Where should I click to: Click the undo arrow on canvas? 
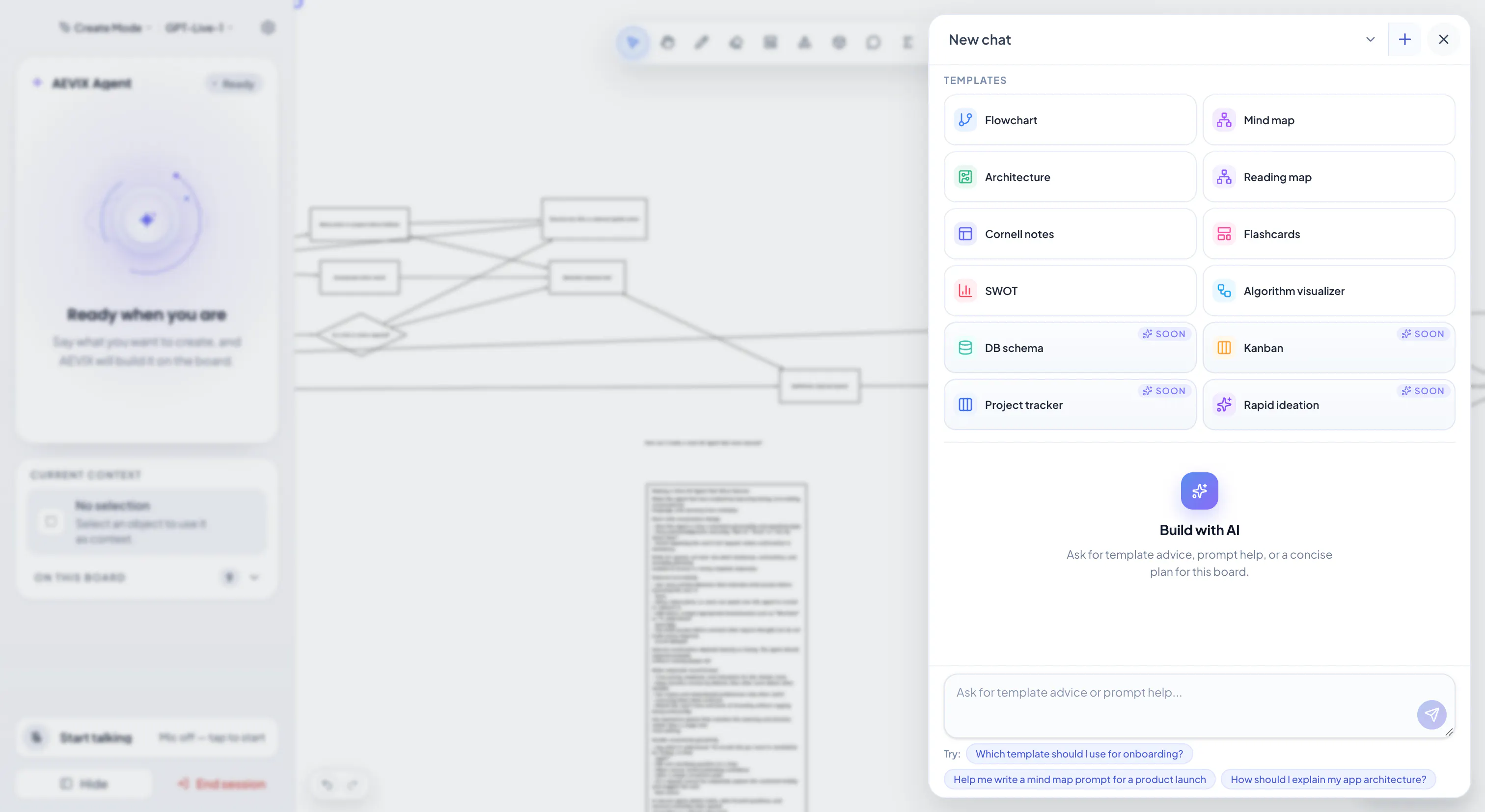pyautogui.click(x=327, y=785)
